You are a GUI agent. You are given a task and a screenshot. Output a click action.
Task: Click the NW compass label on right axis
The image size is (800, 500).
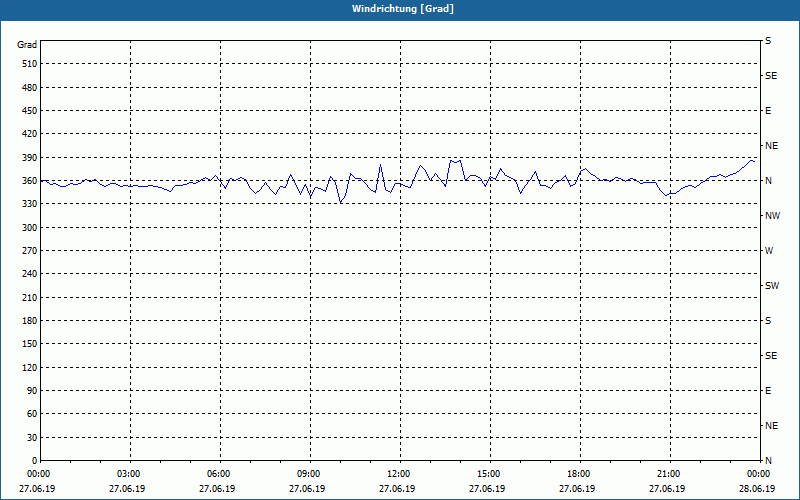[x=772, y=216]
